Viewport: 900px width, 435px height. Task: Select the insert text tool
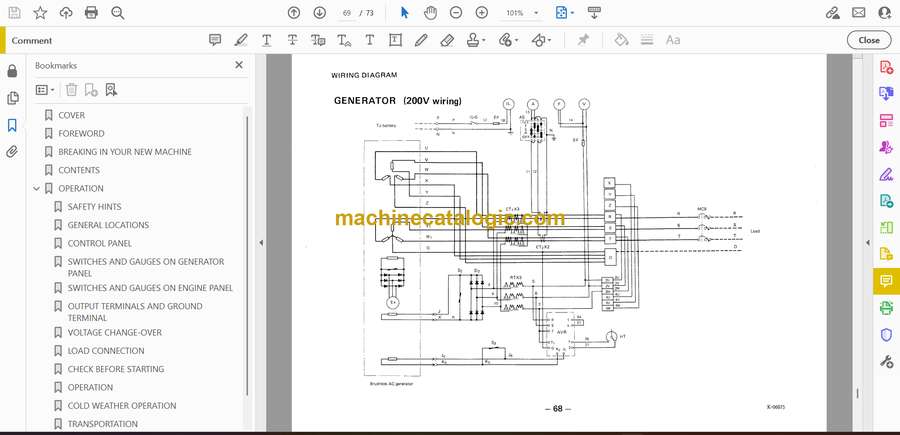(344, 40)
